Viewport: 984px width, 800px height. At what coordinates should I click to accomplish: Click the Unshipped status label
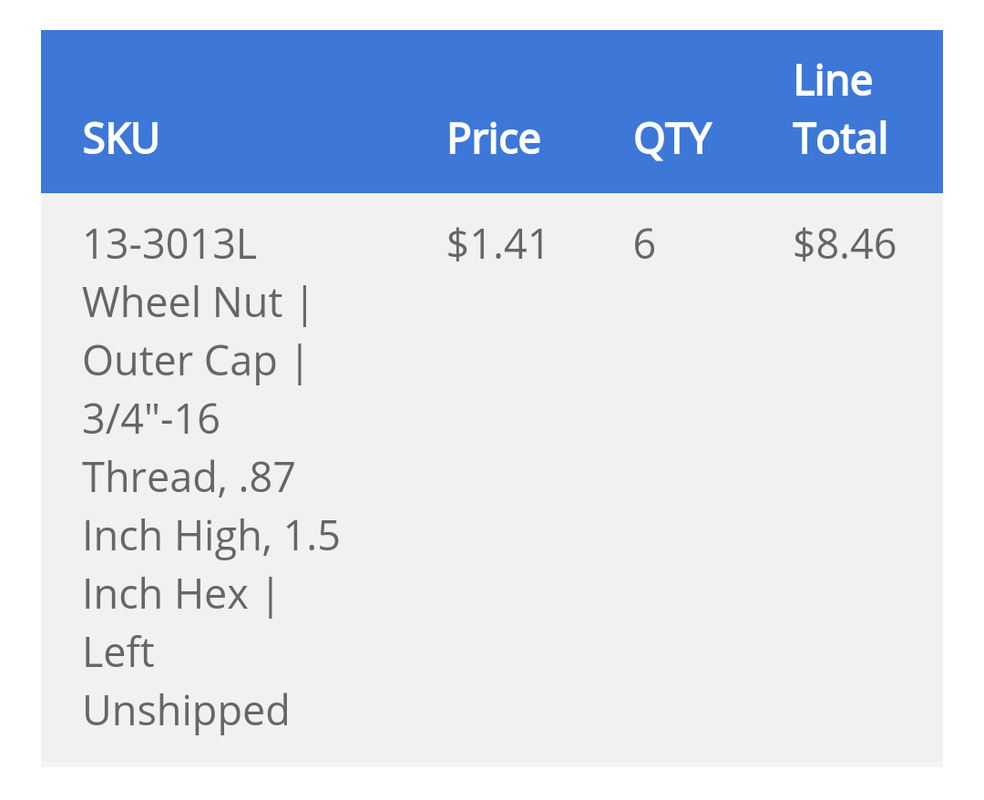click(x=186, y=711)
